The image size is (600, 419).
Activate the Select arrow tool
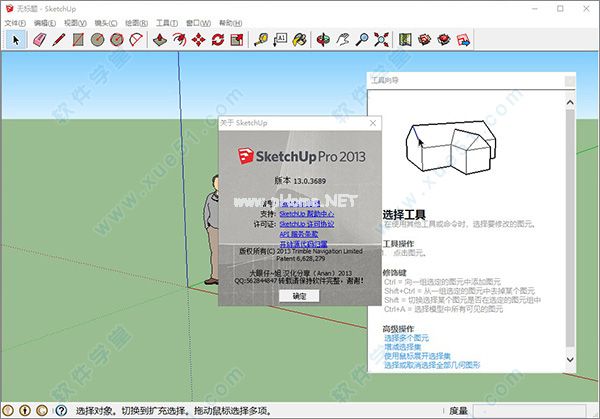tap(16, 40)
